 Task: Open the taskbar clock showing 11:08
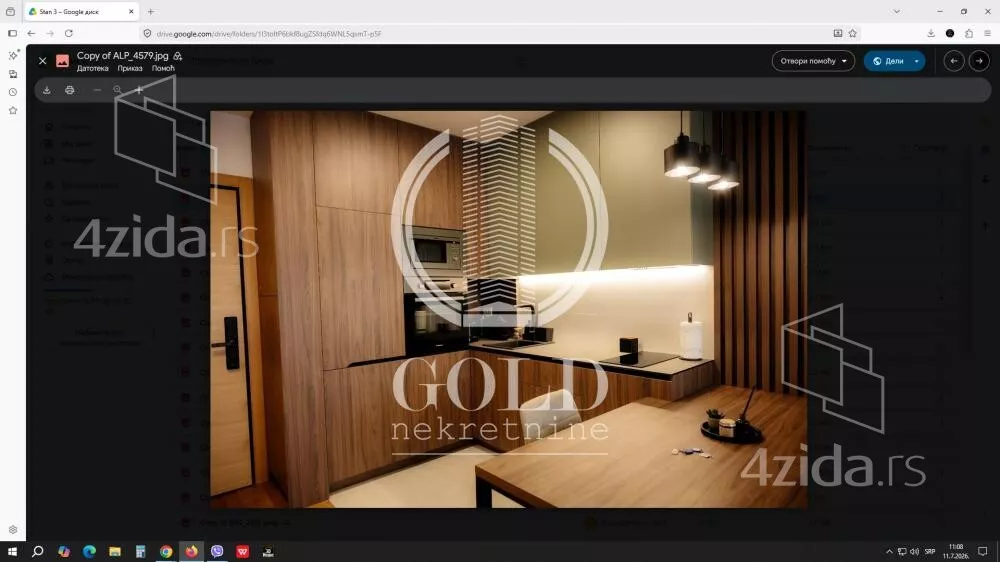click(x=956, y=551)
